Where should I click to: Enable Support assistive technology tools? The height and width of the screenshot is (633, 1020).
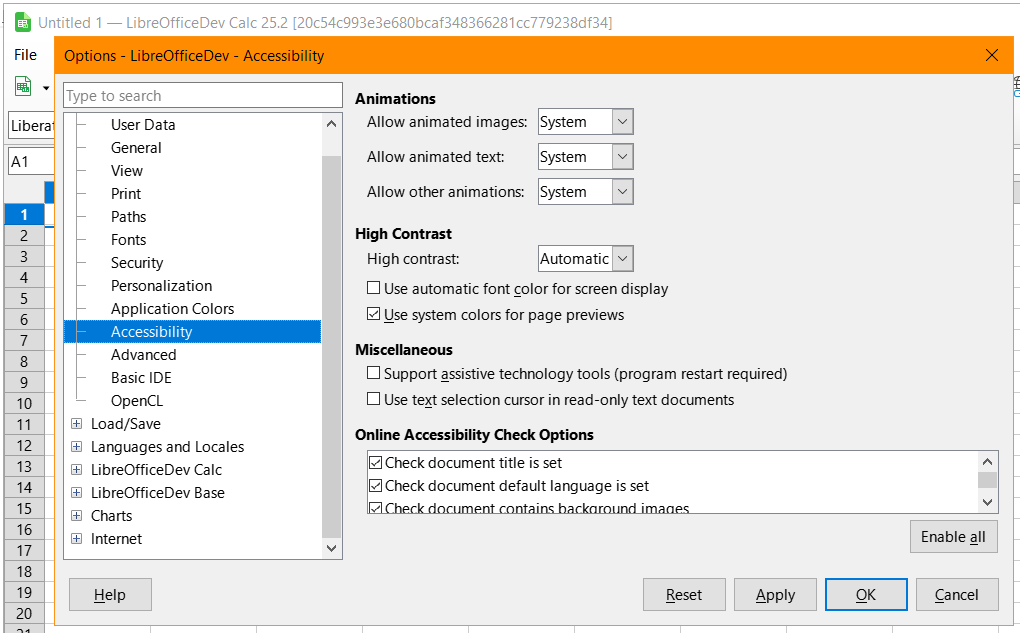(373, 373)
